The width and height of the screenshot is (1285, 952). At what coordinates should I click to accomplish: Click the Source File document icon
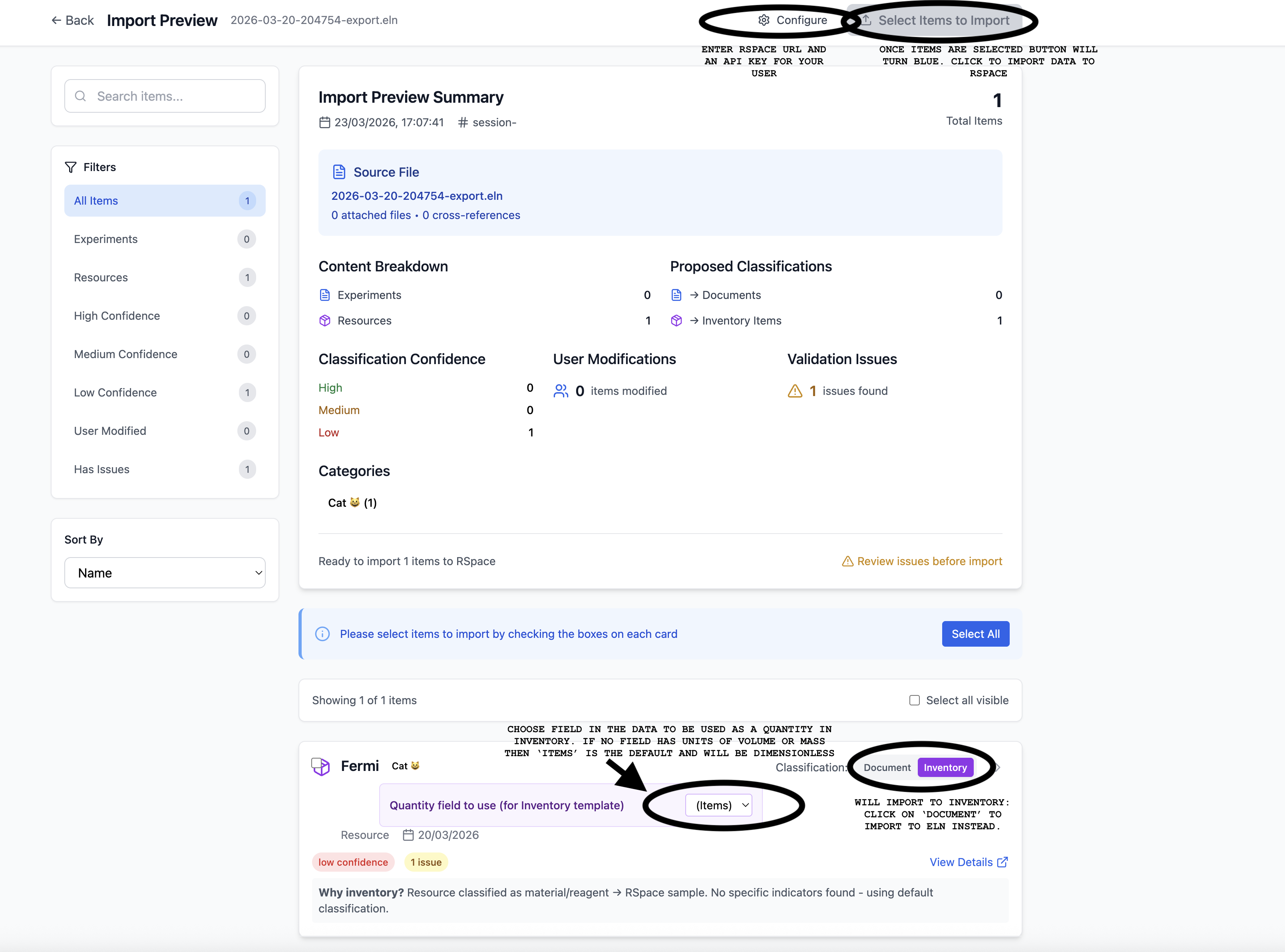point(339,172)
